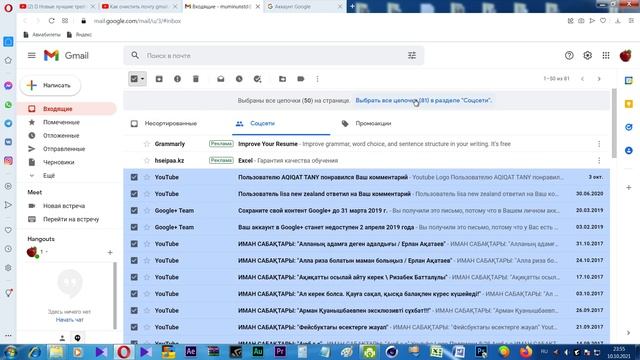Open Gmail settings gear
640x360 pixels.
(x=587, y=56)
